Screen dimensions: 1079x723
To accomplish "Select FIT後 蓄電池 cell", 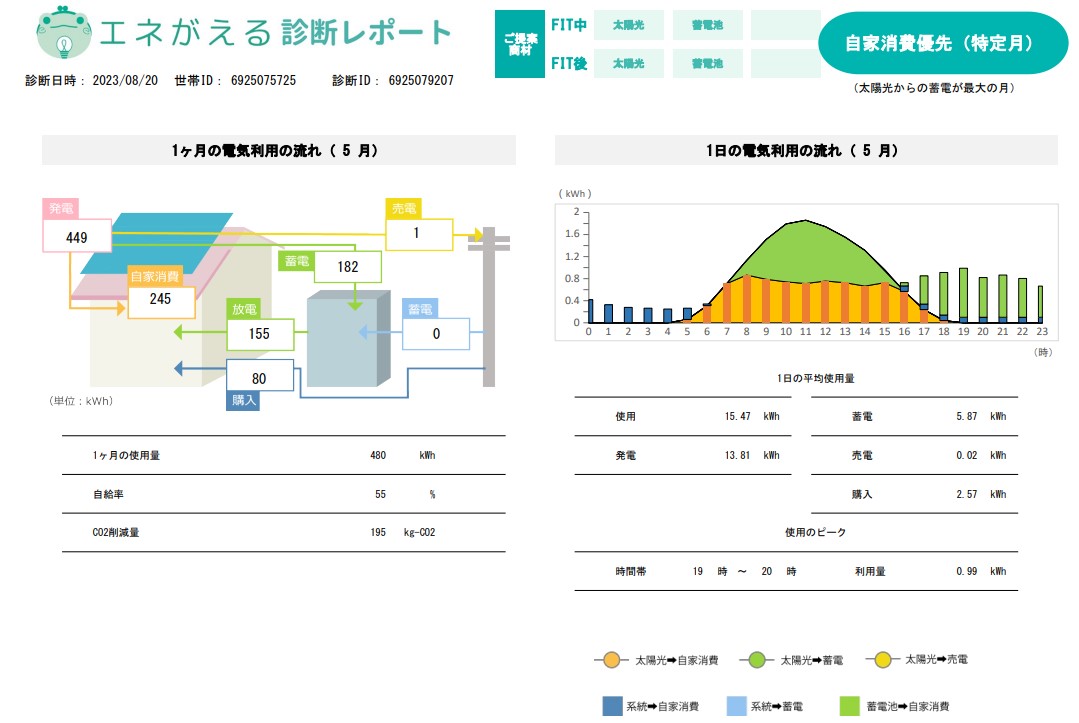I will (x=707, y=63).
